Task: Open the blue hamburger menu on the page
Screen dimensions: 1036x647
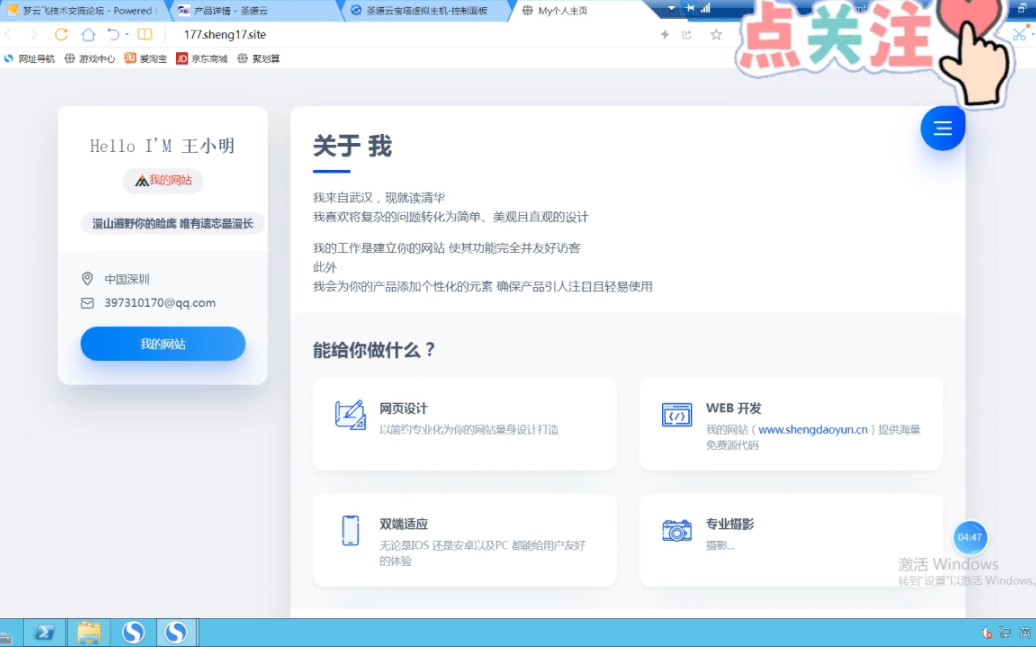Action: (941, 128)
